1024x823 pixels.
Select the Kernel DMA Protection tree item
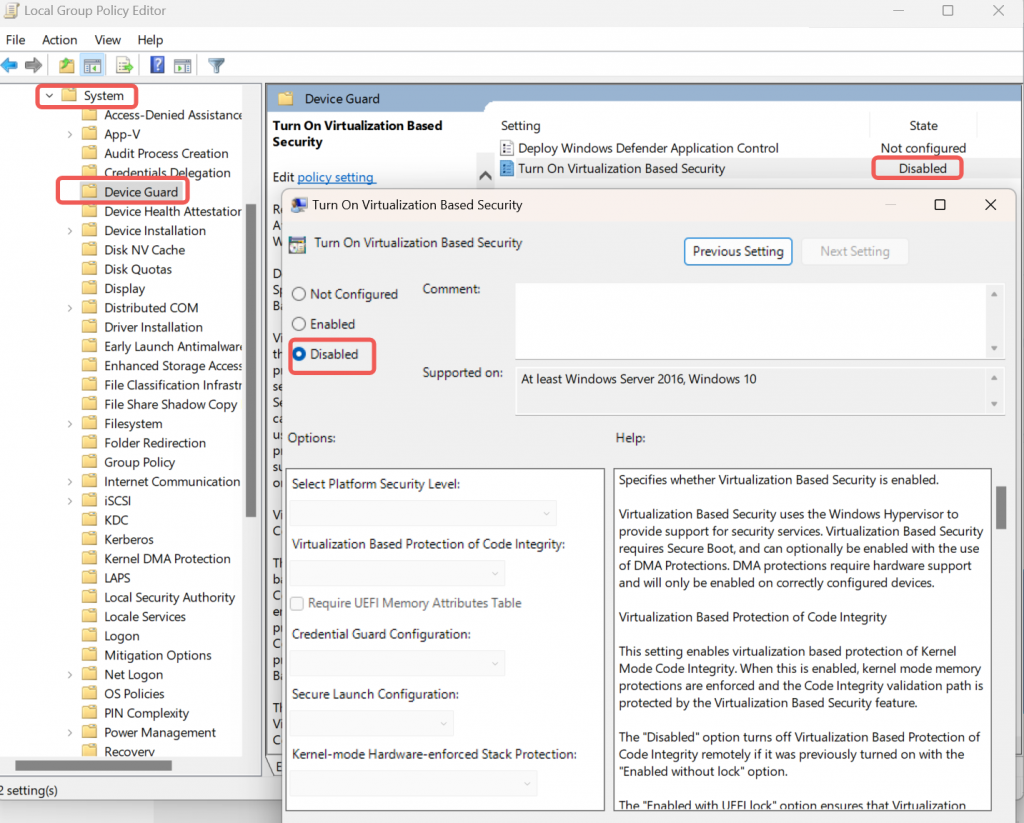point(167,558)
